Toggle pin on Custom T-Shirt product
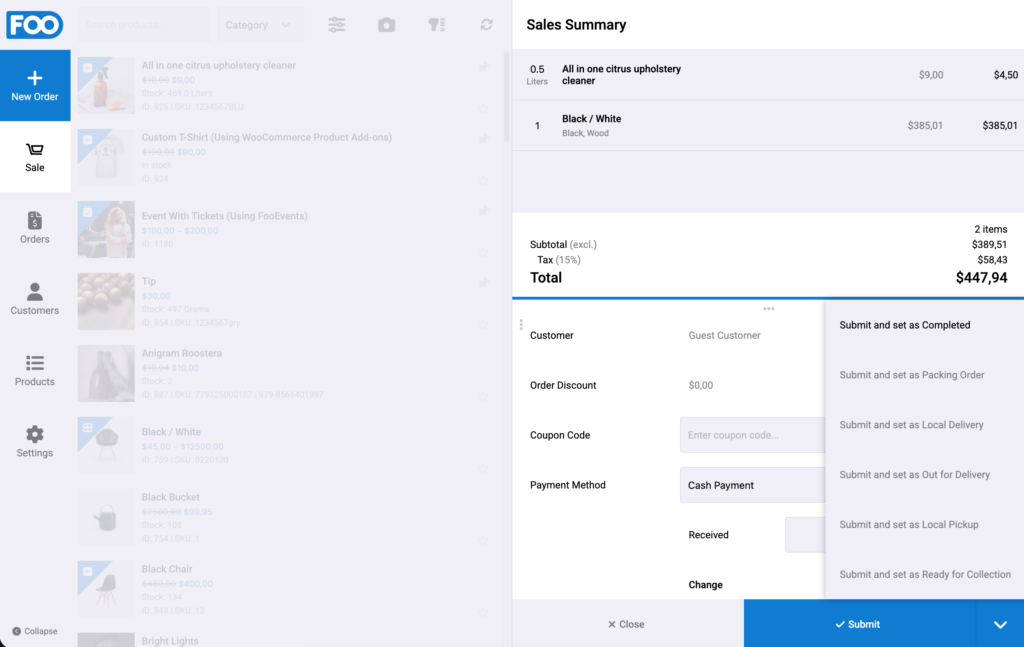Screen dimensions: 1024x647 pyautogui.click(x=483, y=138)
